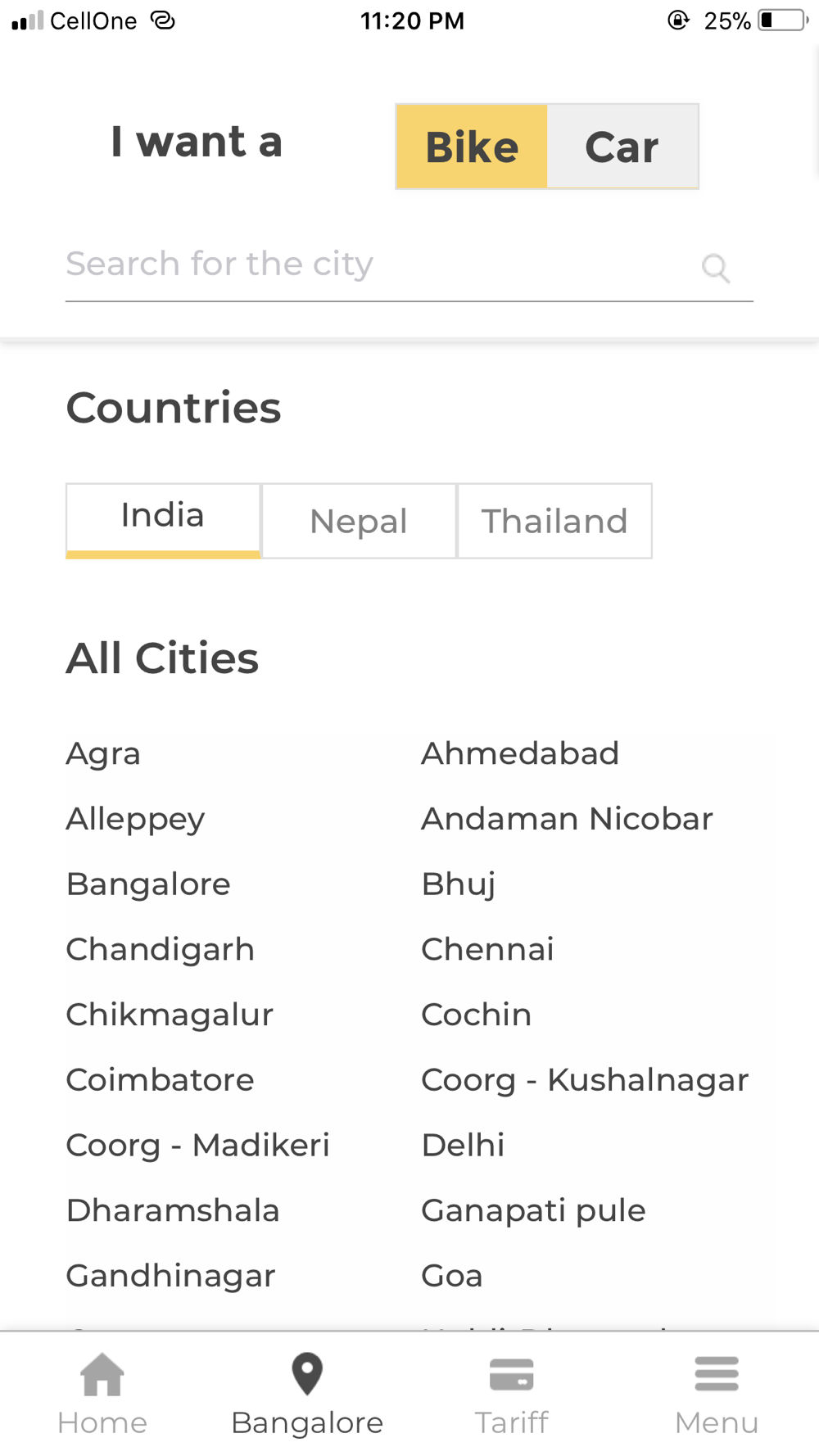Select Dharamshala from the list

173,1210
